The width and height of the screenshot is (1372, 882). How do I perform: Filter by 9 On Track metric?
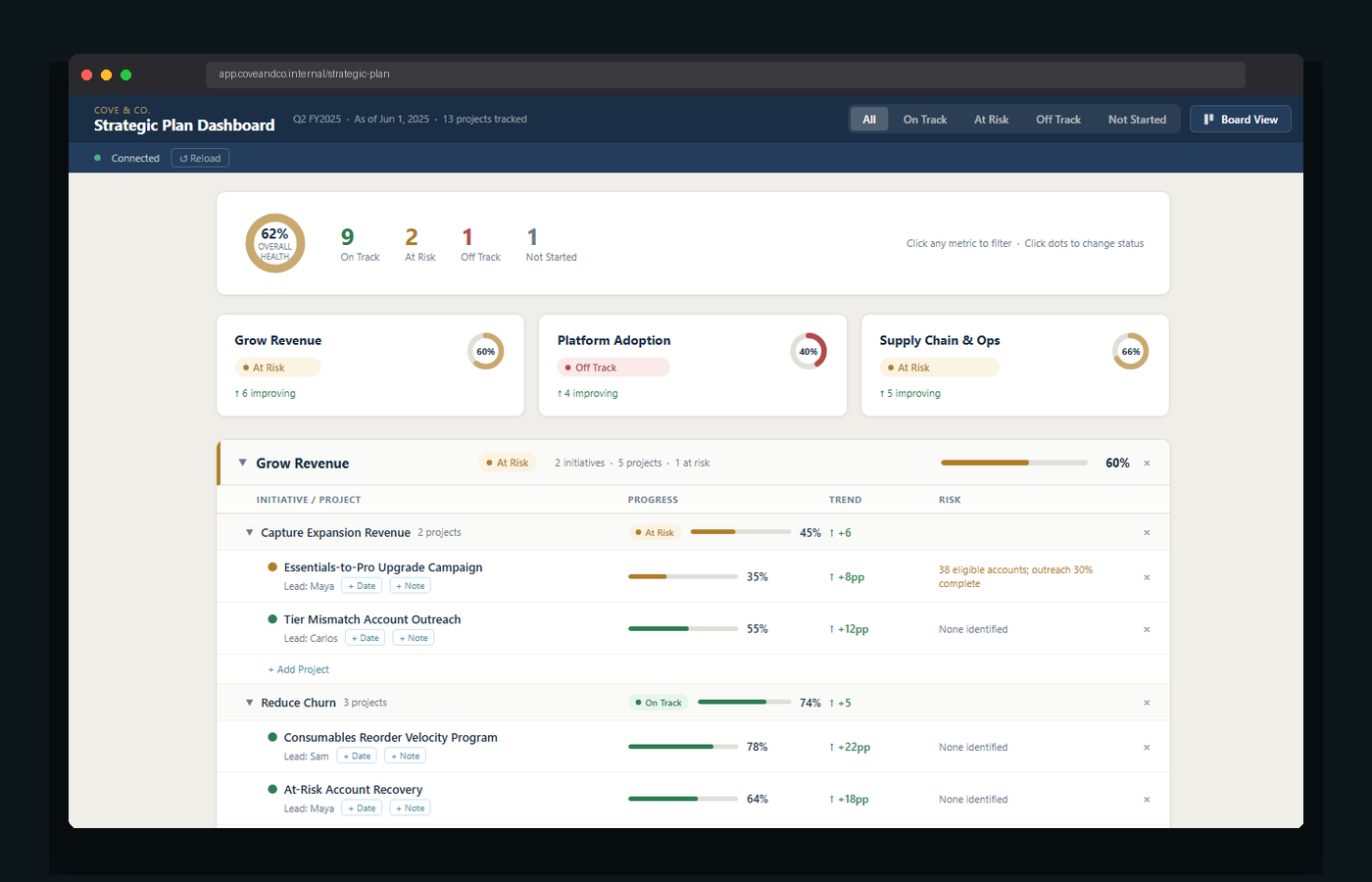pyautogui.click(x=360, y=244)
